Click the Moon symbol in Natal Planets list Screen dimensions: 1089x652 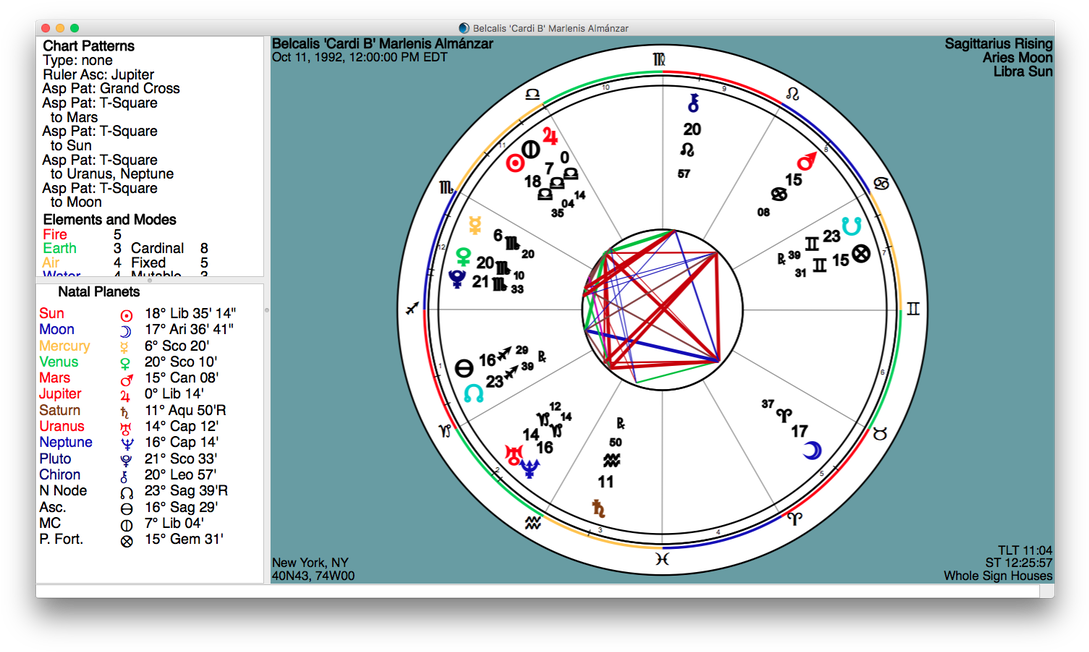click(126, 331)
